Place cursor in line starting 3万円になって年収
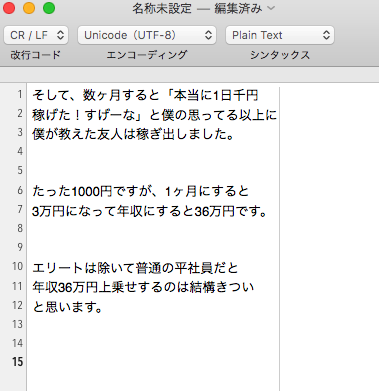 (150, 211)
